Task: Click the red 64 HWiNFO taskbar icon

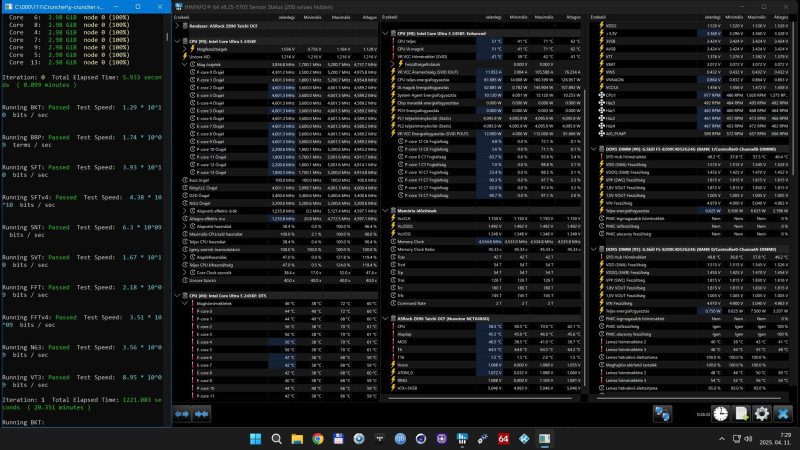Action: pyautogui.click(x=503, y=439)
